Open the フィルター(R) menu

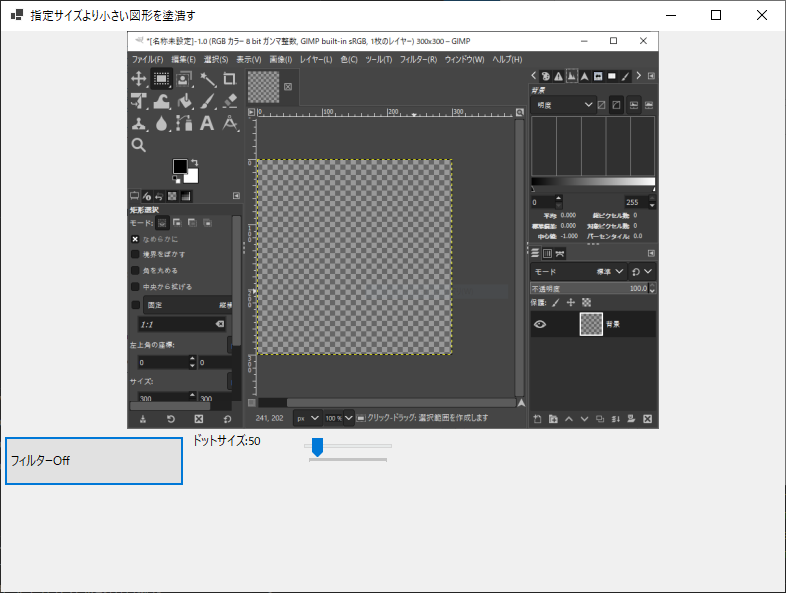point(418,59)
